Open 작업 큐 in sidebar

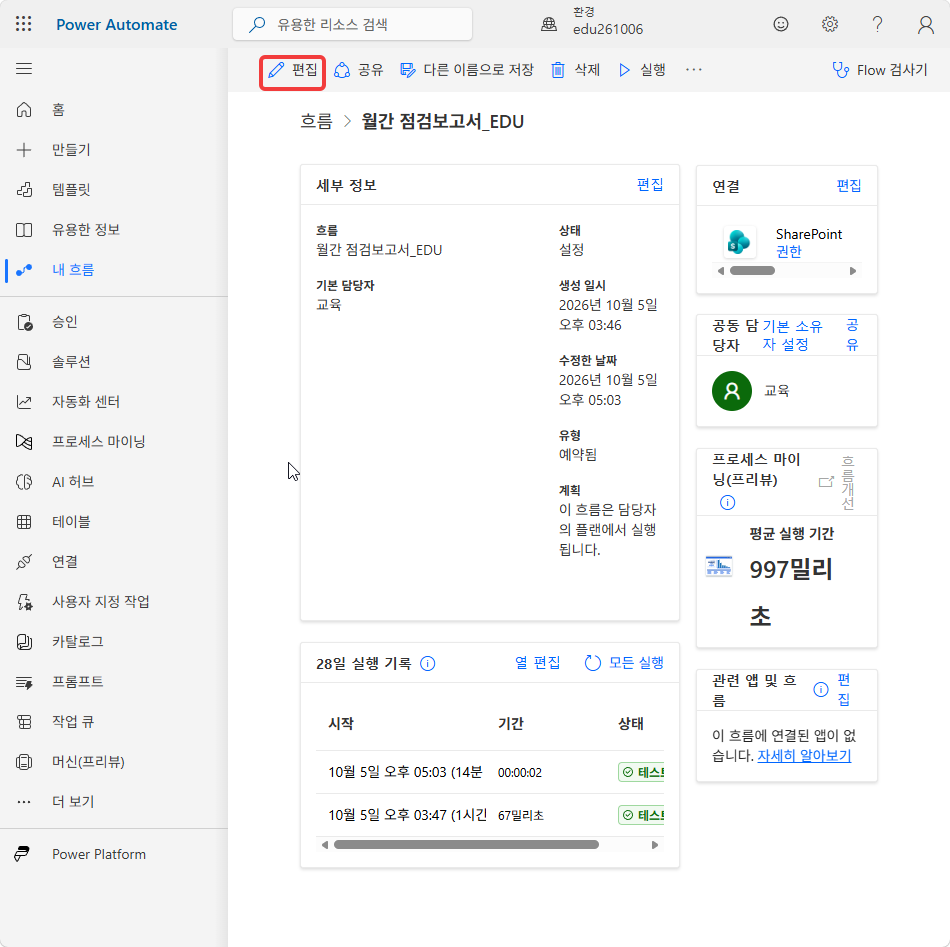click(73, 722)
